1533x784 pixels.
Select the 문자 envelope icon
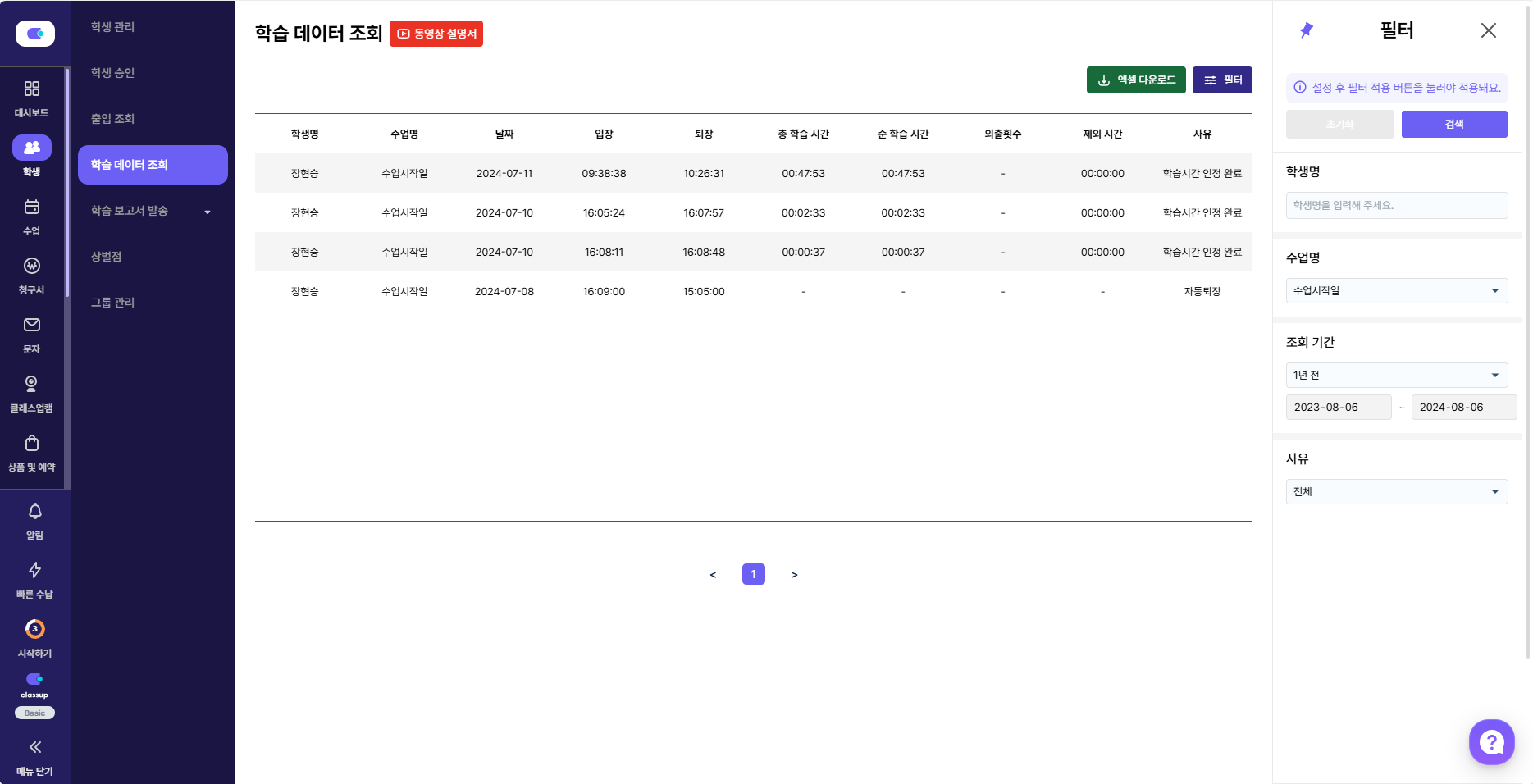point(32,326)
